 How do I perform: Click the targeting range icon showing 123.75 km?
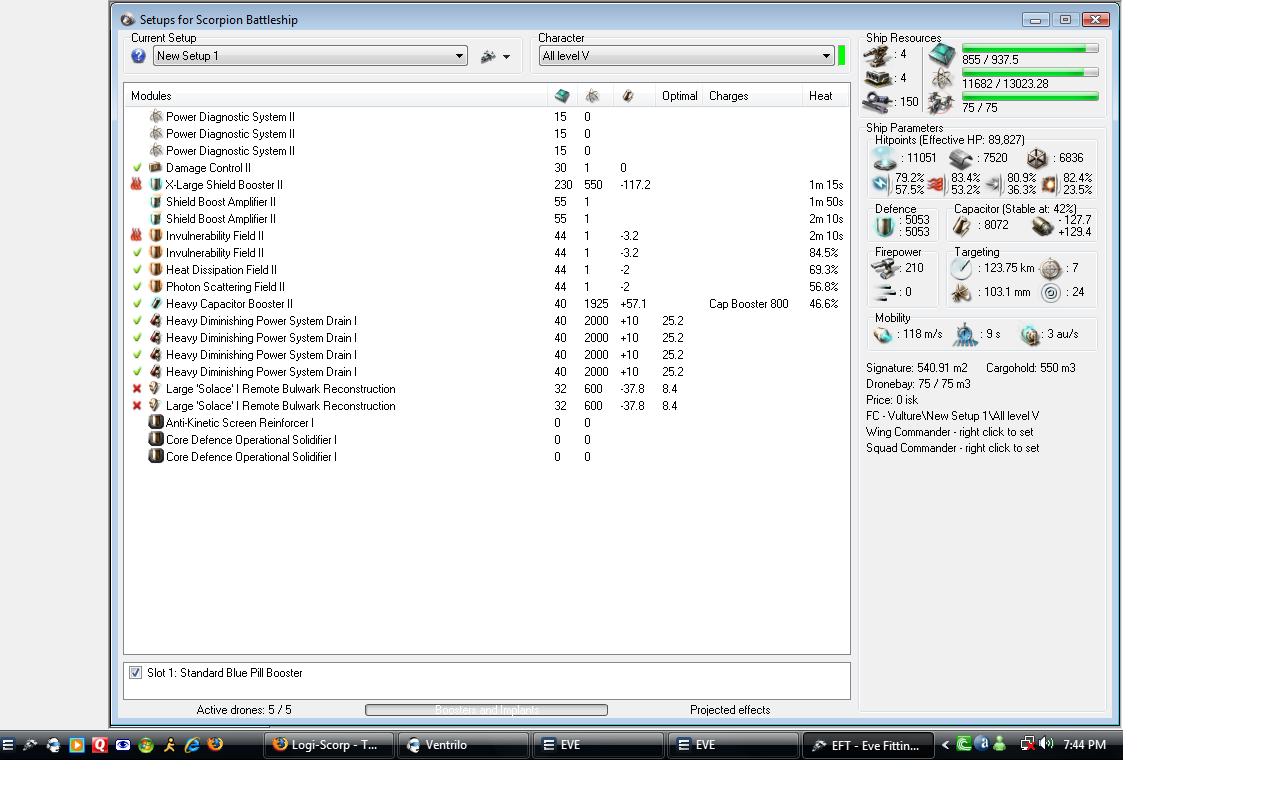click(961, 268)
